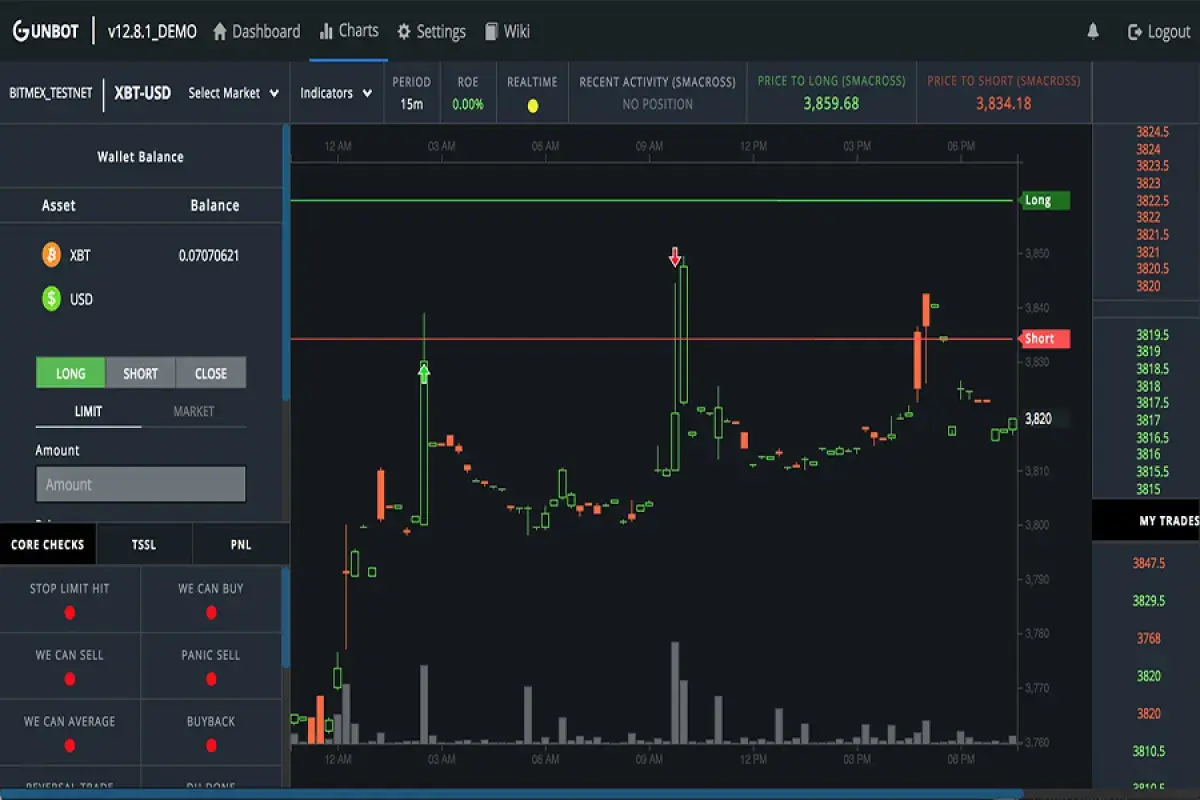This screenshot has height=800, width=1200.
Task: Open the Select Market dropdown
Action: click(233, 92)
